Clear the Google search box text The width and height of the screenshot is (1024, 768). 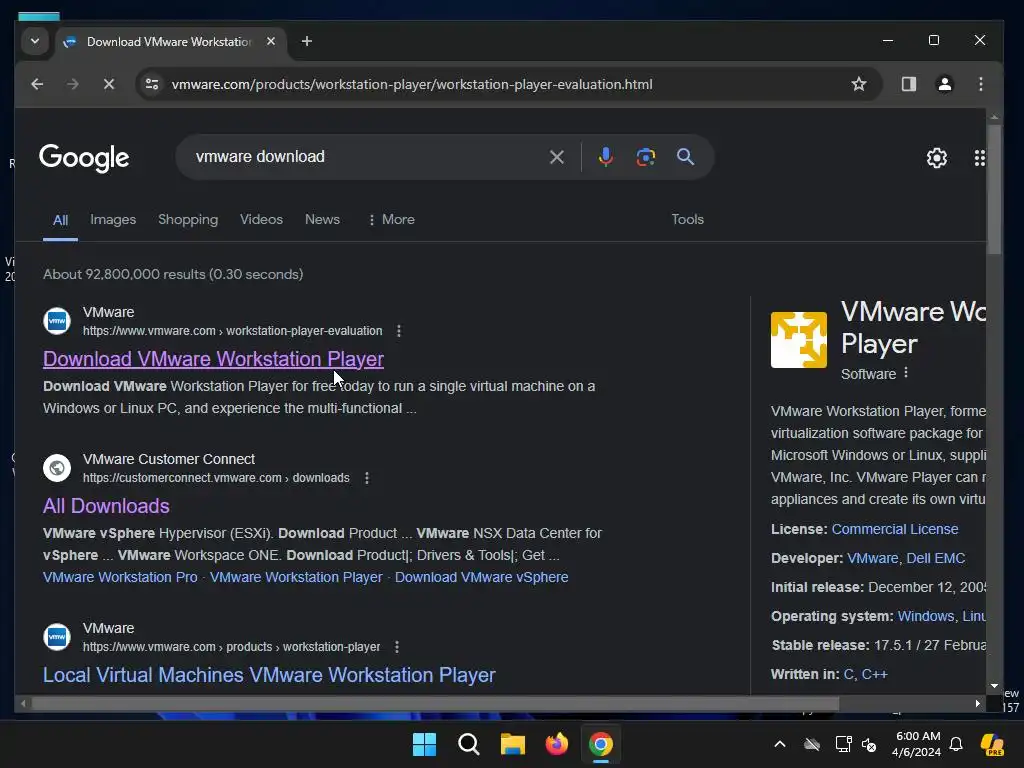tap(556, 157)
